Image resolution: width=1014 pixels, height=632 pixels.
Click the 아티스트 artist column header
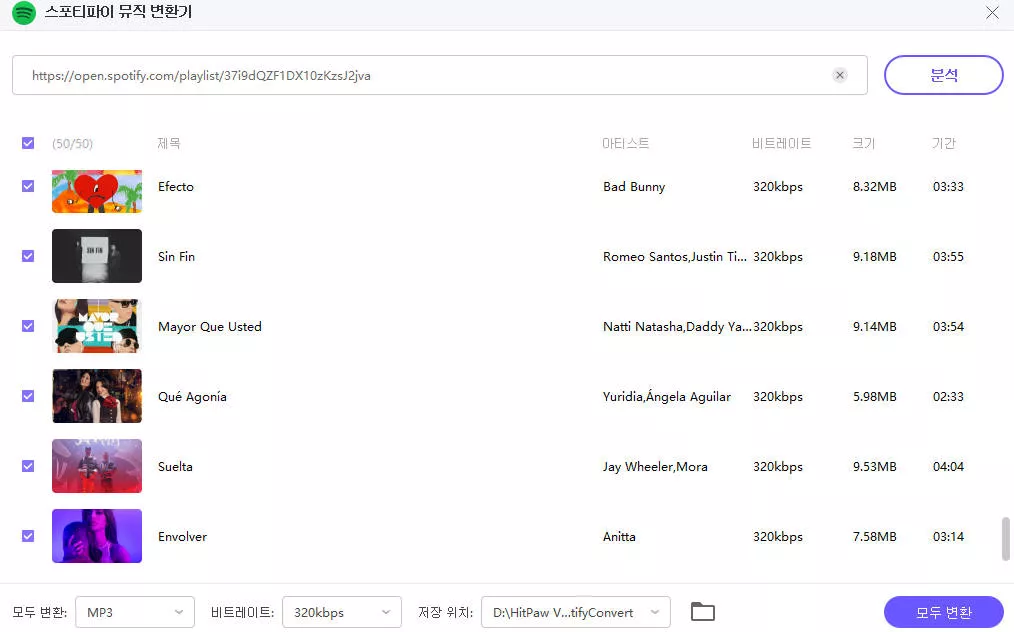pos(625,143)
